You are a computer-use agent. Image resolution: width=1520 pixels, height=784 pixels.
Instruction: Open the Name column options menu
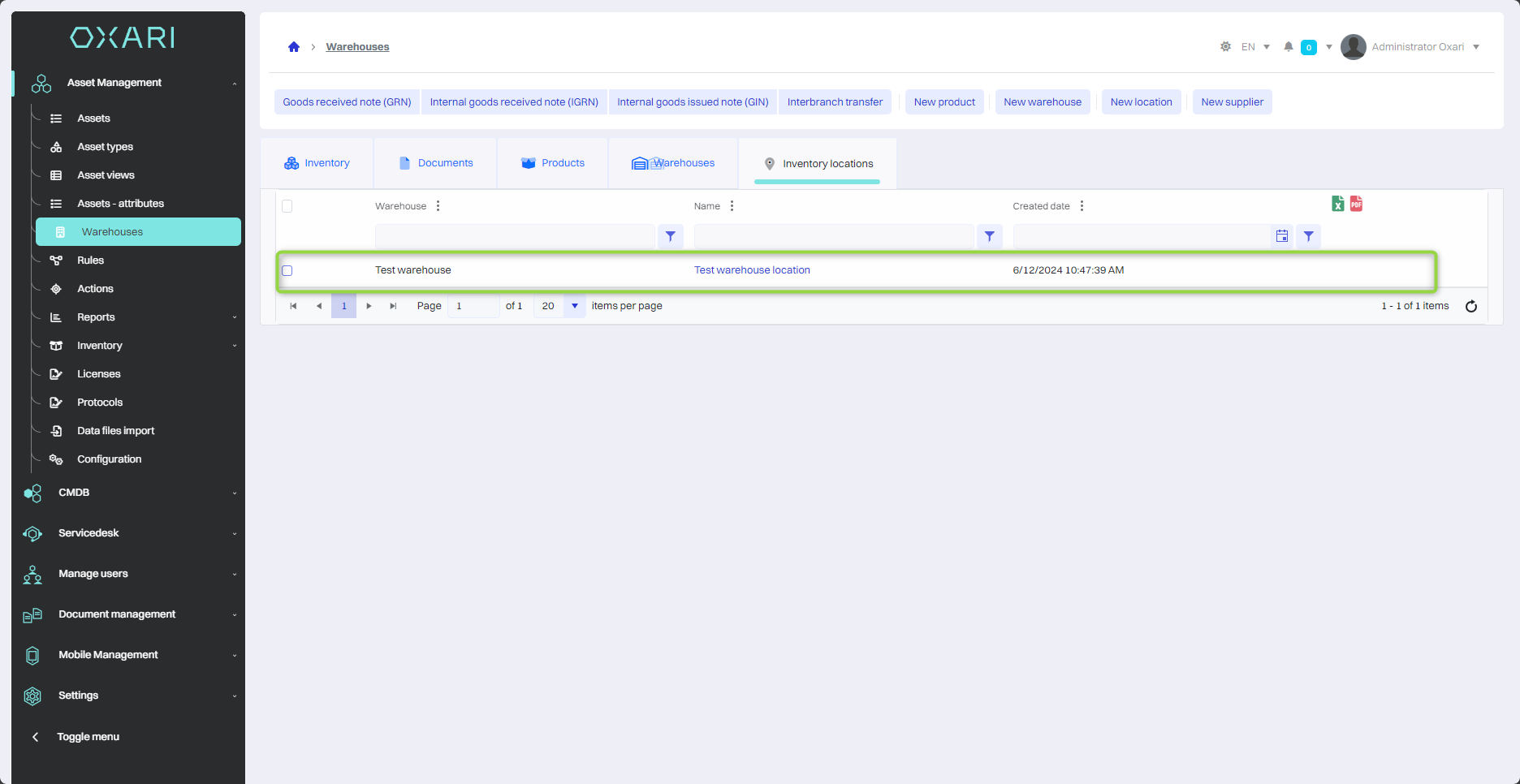tap(732, 206)
